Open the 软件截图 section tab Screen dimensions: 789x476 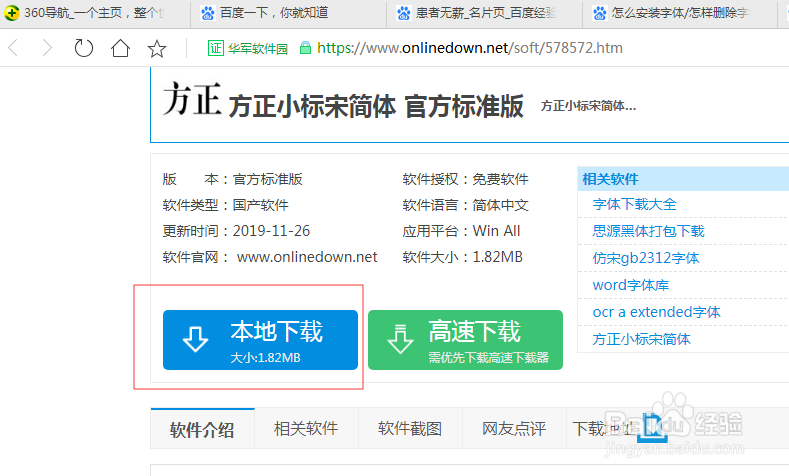tap(410, 429)
